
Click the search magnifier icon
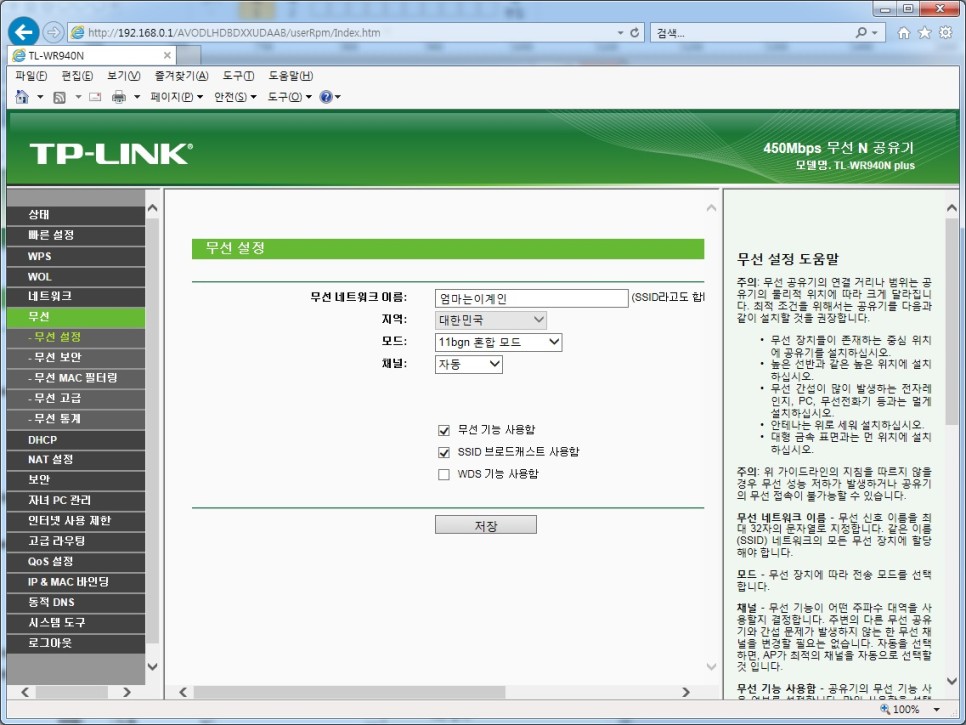(861, 33)
